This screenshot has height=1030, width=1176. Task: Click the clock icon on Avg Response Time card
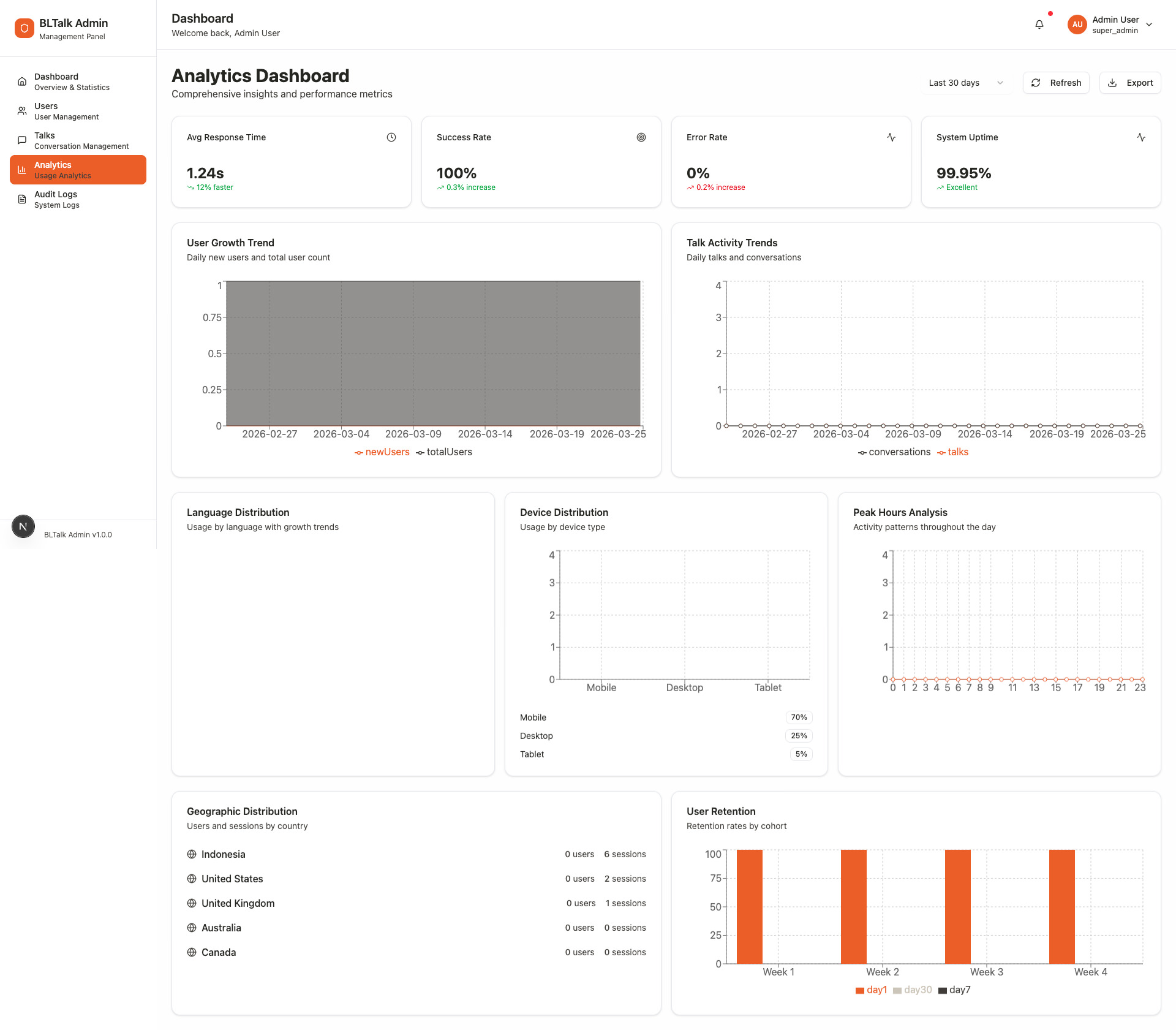pyautogui.click(x=391, y=137)
